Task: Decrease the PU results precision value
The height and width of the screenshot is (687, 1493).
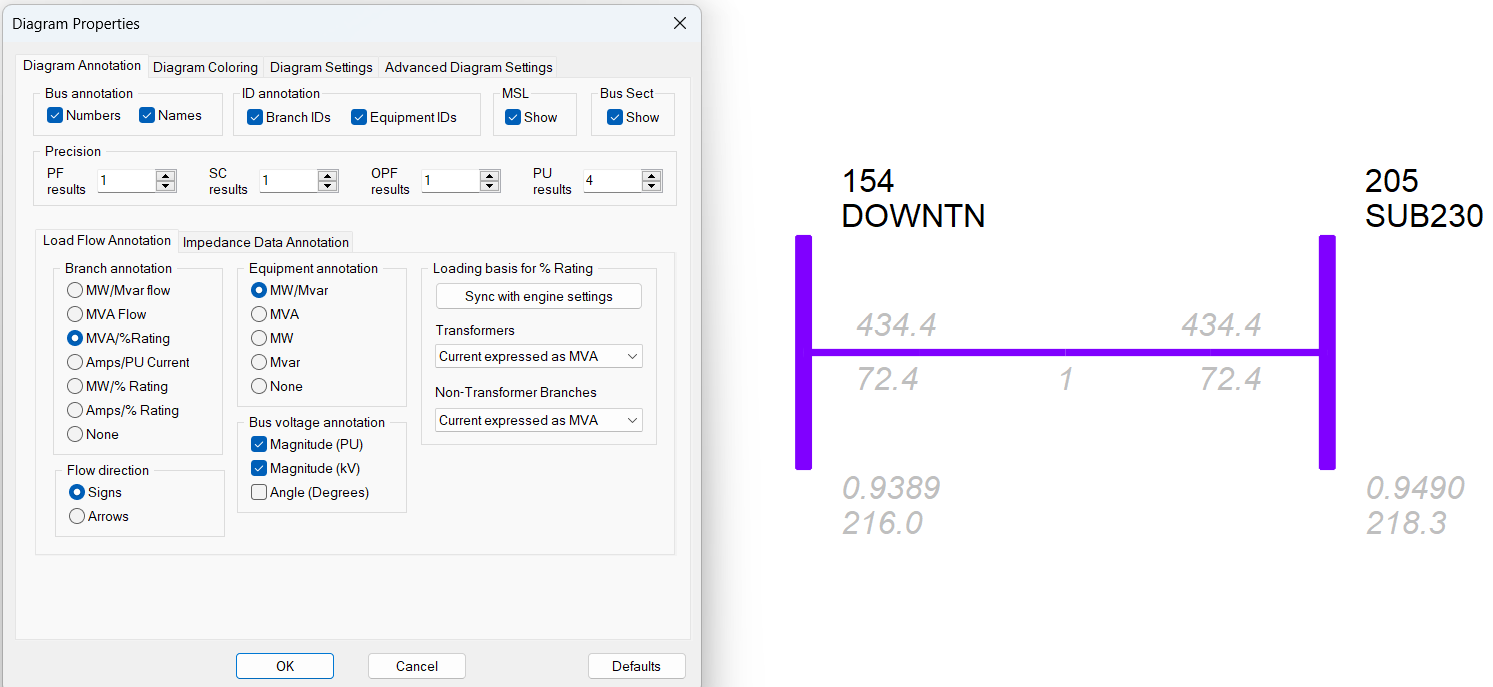Action: click(652, 186)
